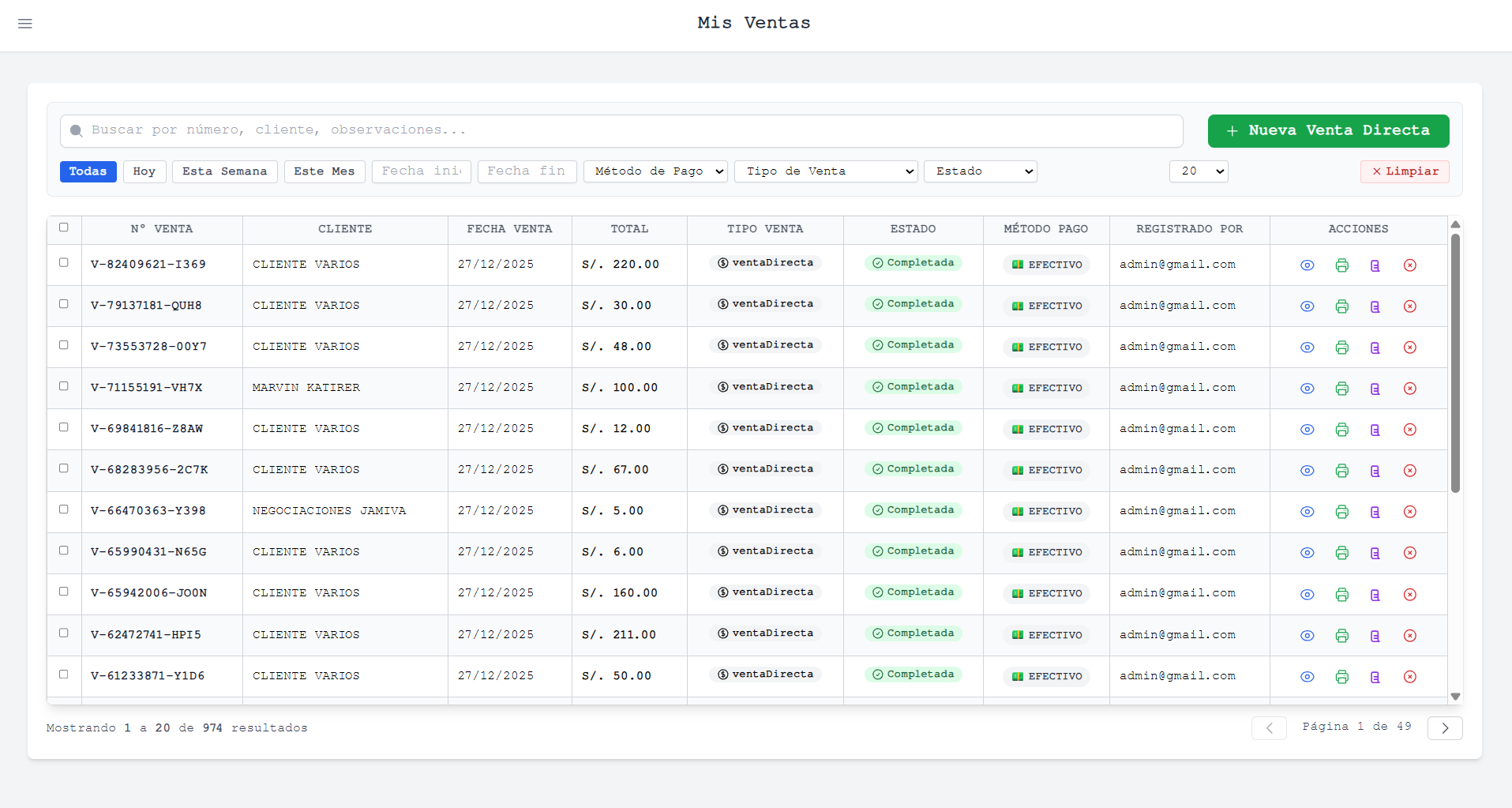Viewport: 1512px width, 808px height.
Task: Check the row for V-68283956-2C7K
Action: coord(64,468)
